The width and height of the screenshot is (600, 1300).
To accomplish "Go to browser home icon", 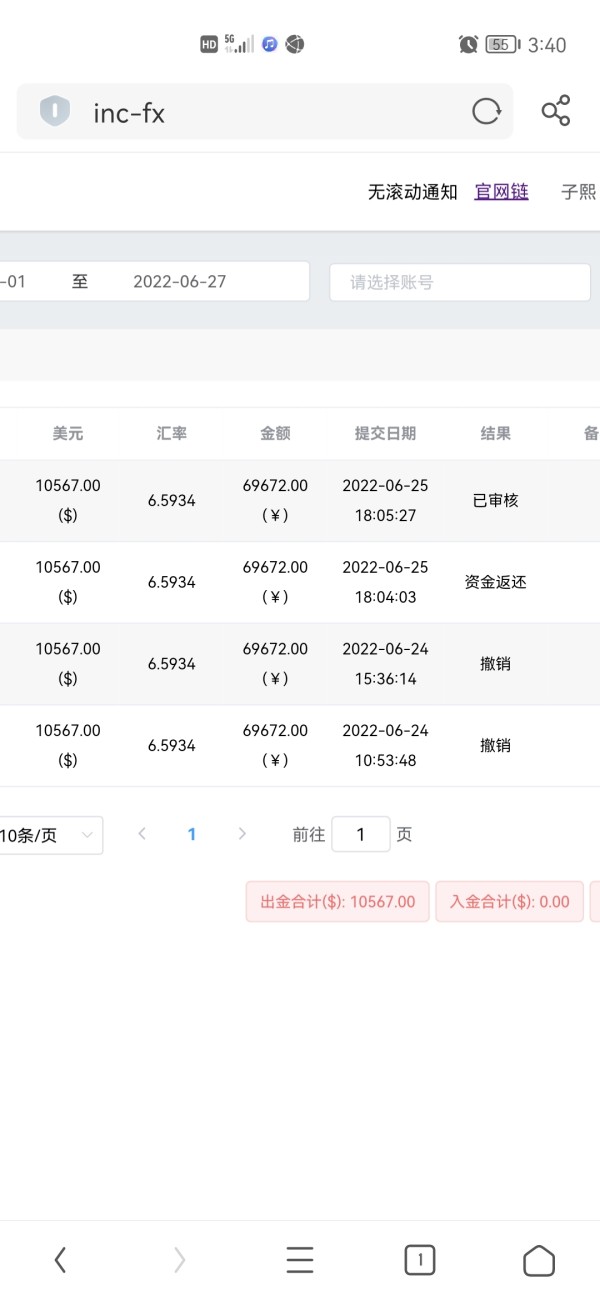I will click(539, 1260).
